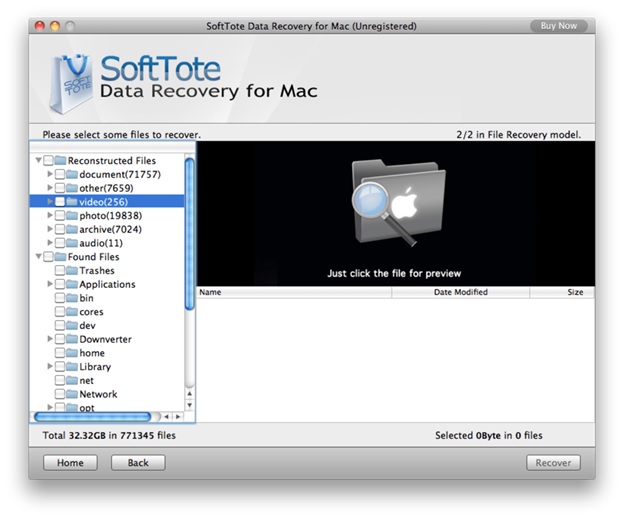Click the 'Total 32.32GB in 771345 files' text

click(109, 435)
